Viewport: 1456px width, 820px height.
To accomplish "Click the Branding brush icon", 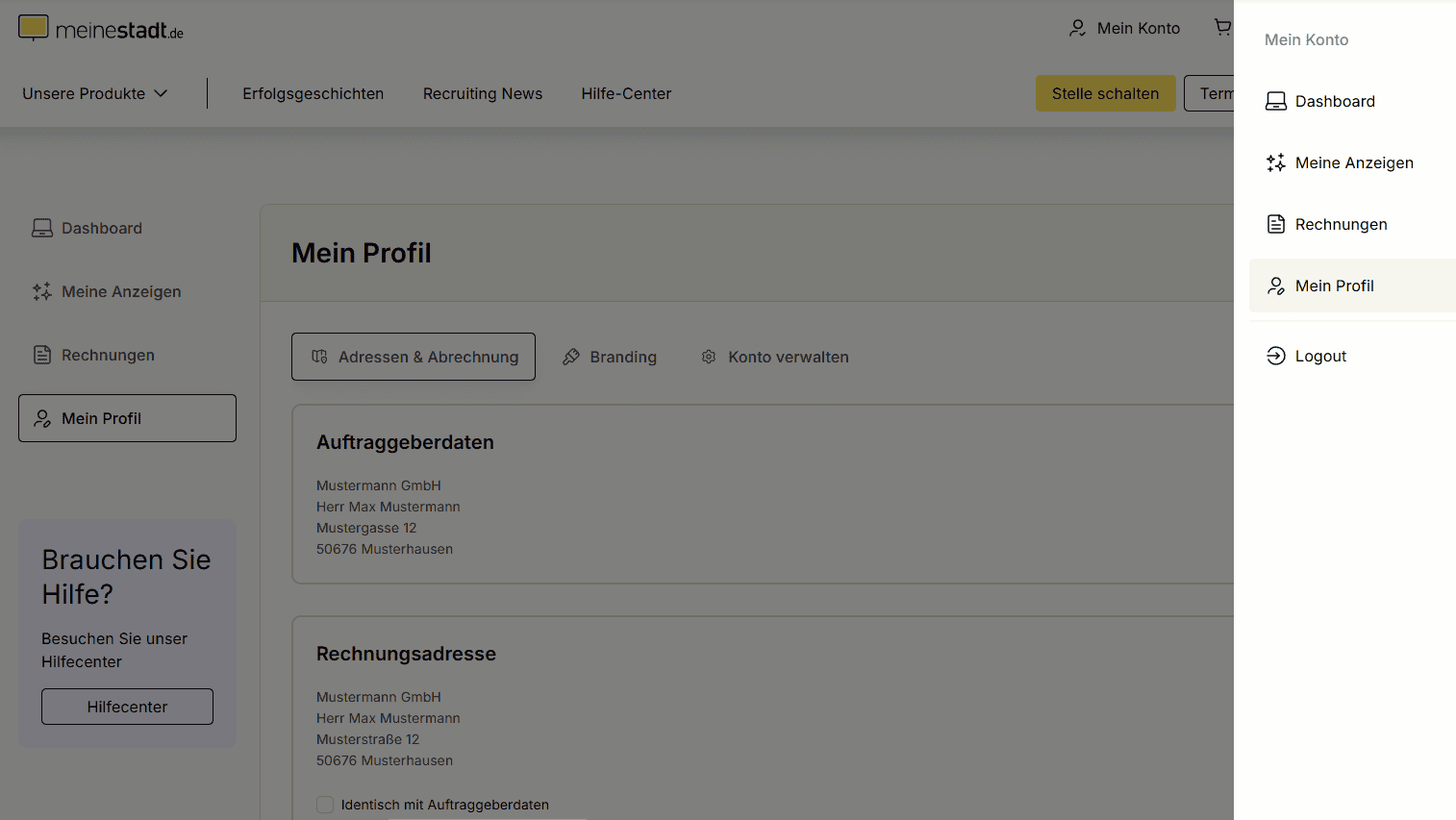I will (571, 357).
